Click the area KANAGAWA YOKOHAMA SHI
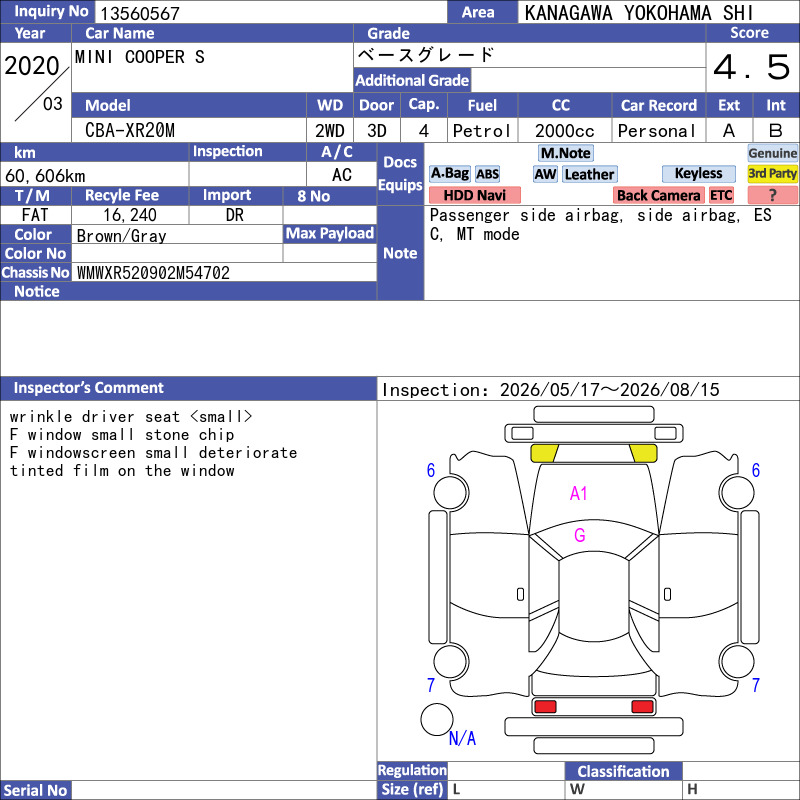800x800 pixels. pos(638,13)
